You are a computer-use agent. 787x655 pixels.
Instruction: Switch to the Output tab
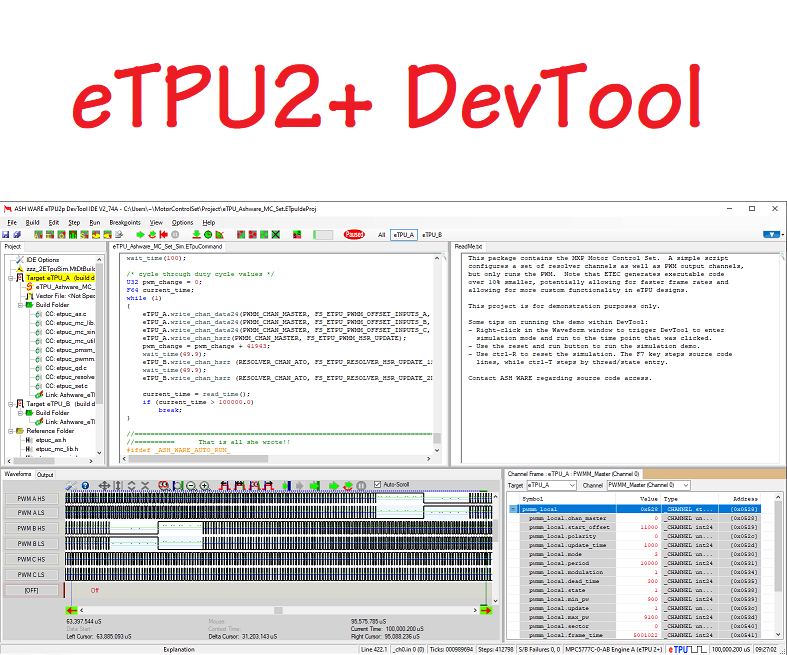tap(46, 474)
